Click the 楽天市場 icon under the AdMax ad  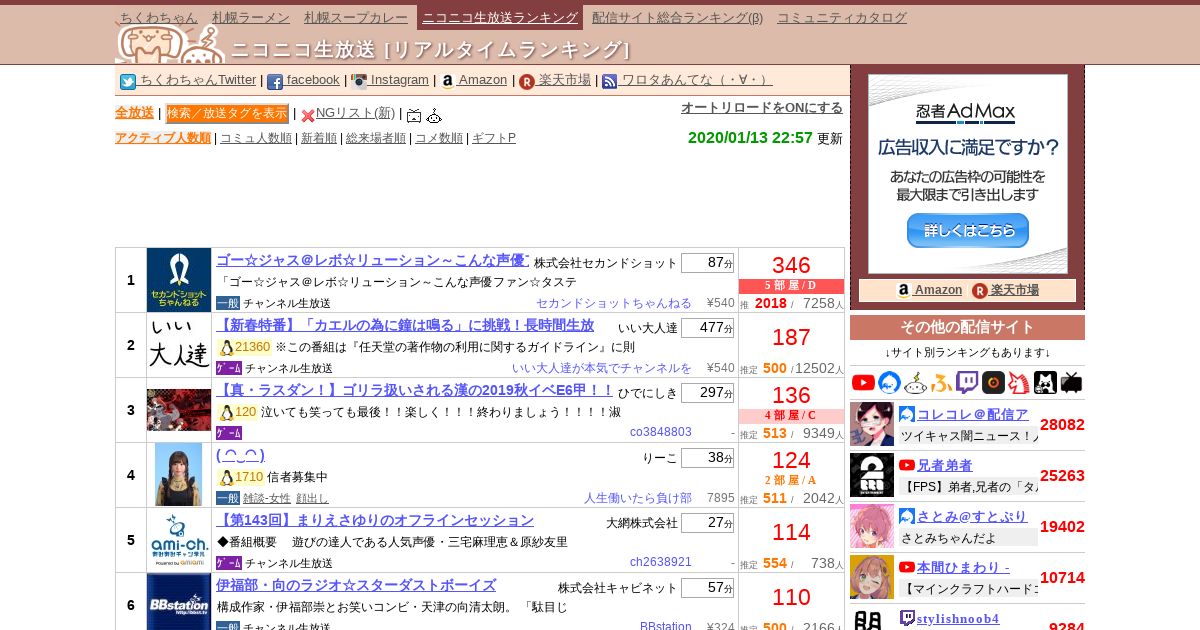tap(980, 290)
